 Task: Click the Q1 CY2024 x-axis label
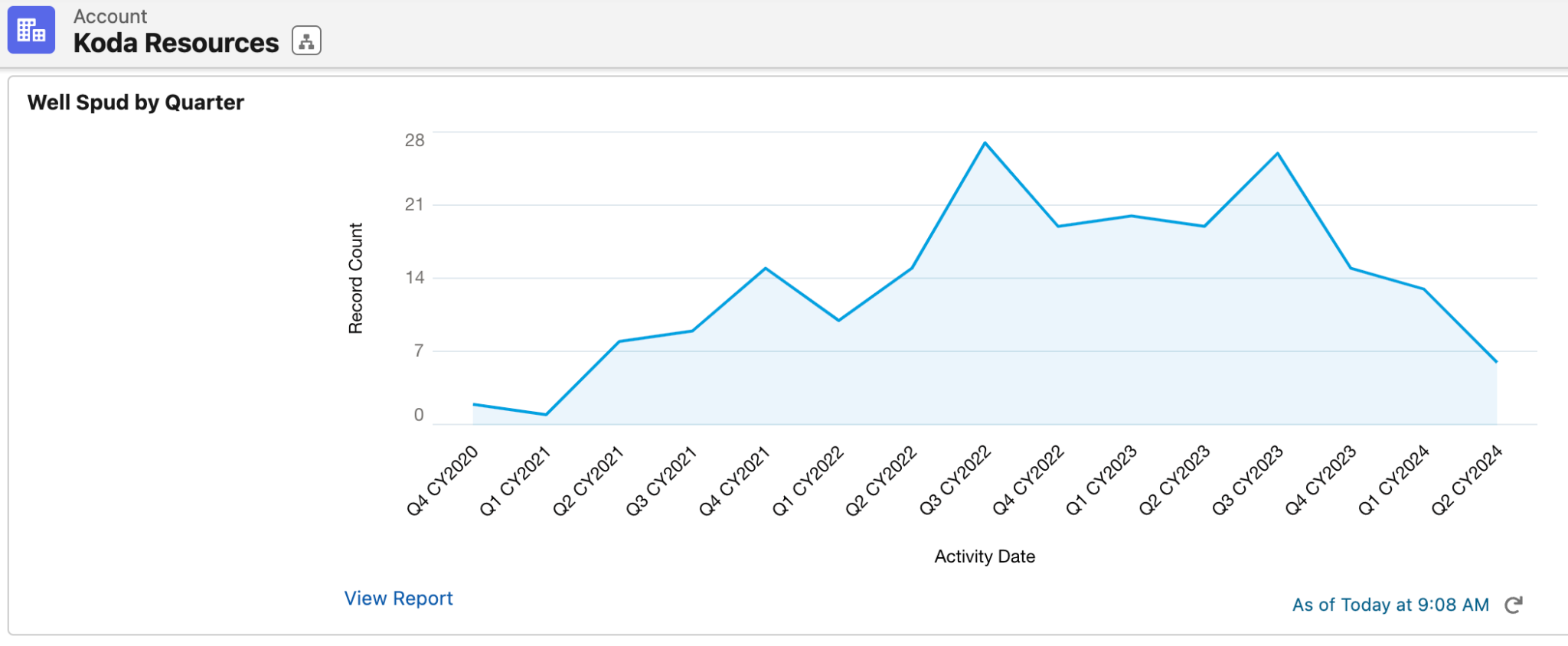[x=1393, y=481]
